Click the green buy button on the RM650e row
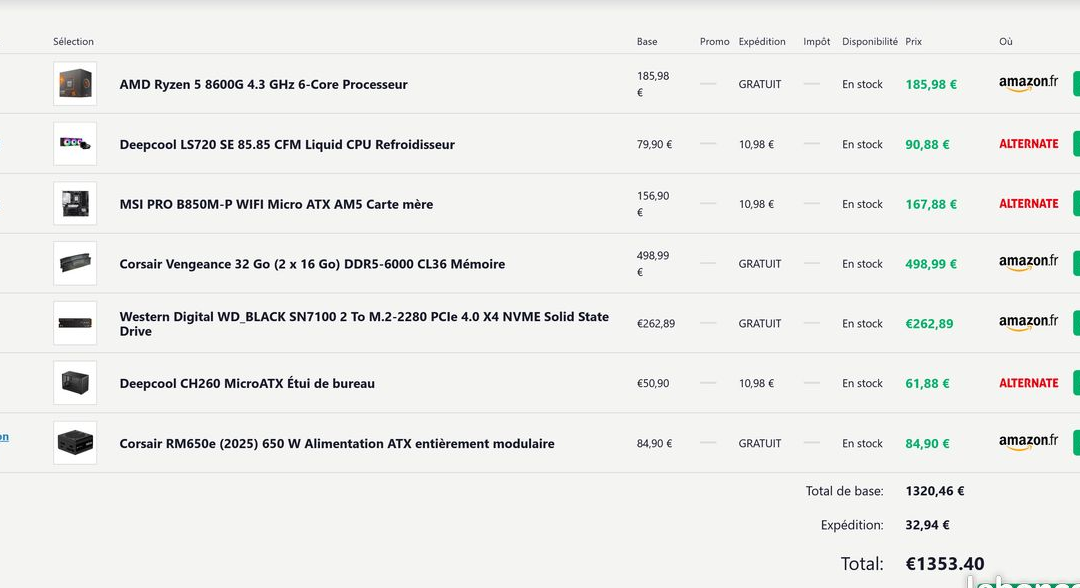This screenshot has height=588, width=1080. point(1076,442)
